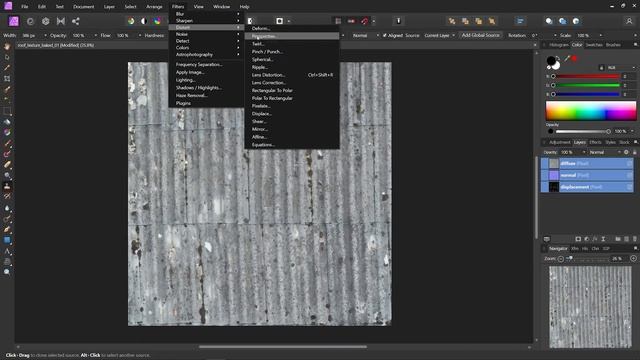The height and width of the screenshot is (360, 640).
Task: Open the layer Opacity 100% dropdown
Action: click(x=584, y=152)
